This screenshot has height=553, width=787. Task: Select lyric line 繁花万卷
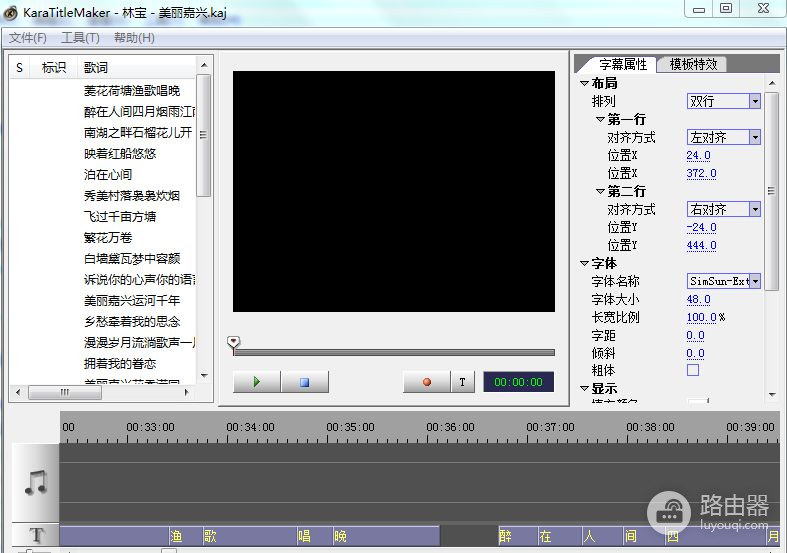(x=108, y=237)
